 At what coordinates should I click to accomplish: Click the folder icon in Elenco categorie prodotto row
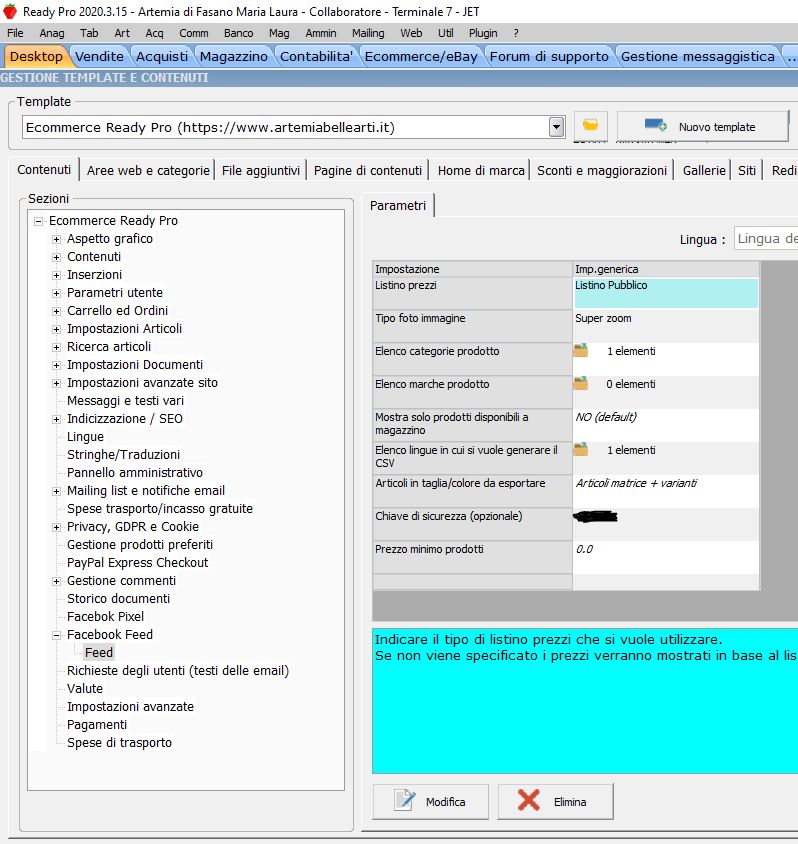[x=581, y=350]
